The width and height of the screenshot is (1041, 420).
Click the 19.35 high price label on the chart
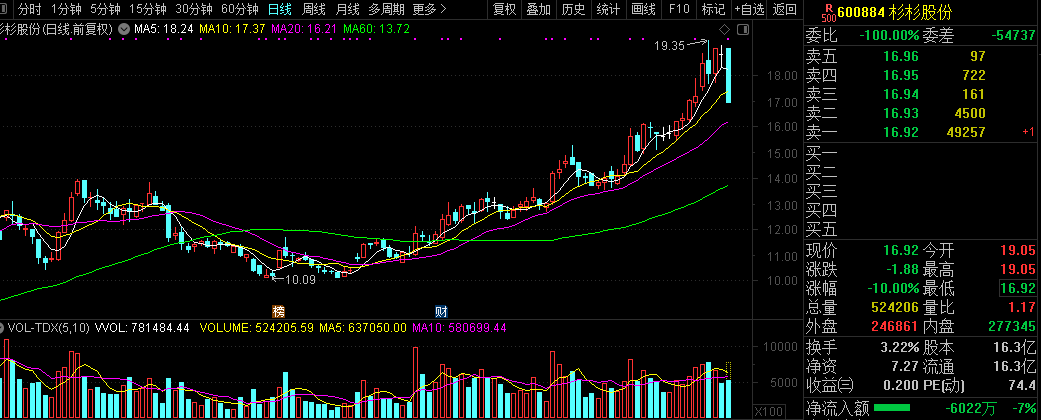click(x=669, y=45)
